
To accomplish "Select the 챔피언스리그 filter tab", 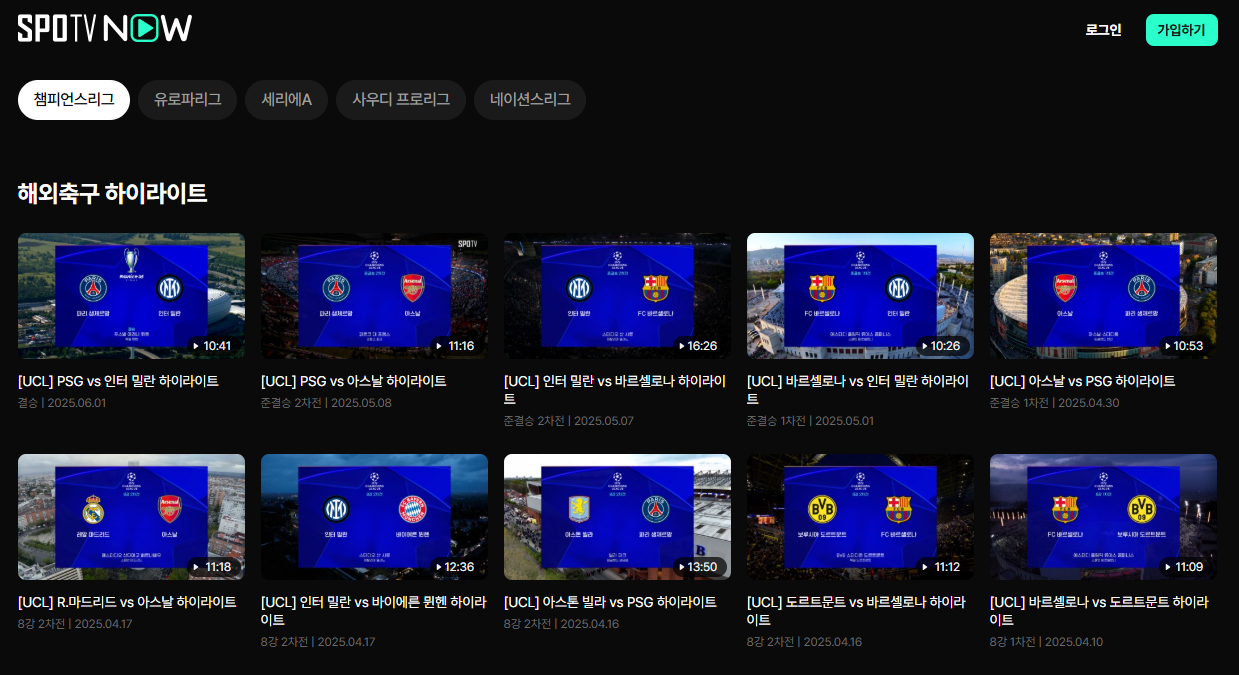I will pos(73,99).
